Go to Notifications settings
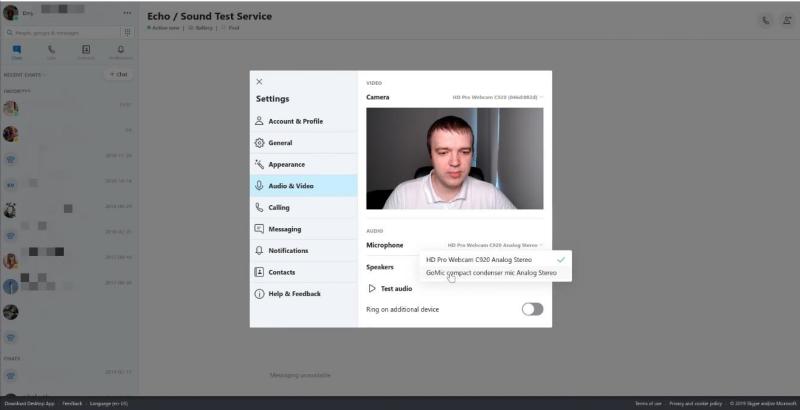800x410 pixels. click(x=304, y=250)
